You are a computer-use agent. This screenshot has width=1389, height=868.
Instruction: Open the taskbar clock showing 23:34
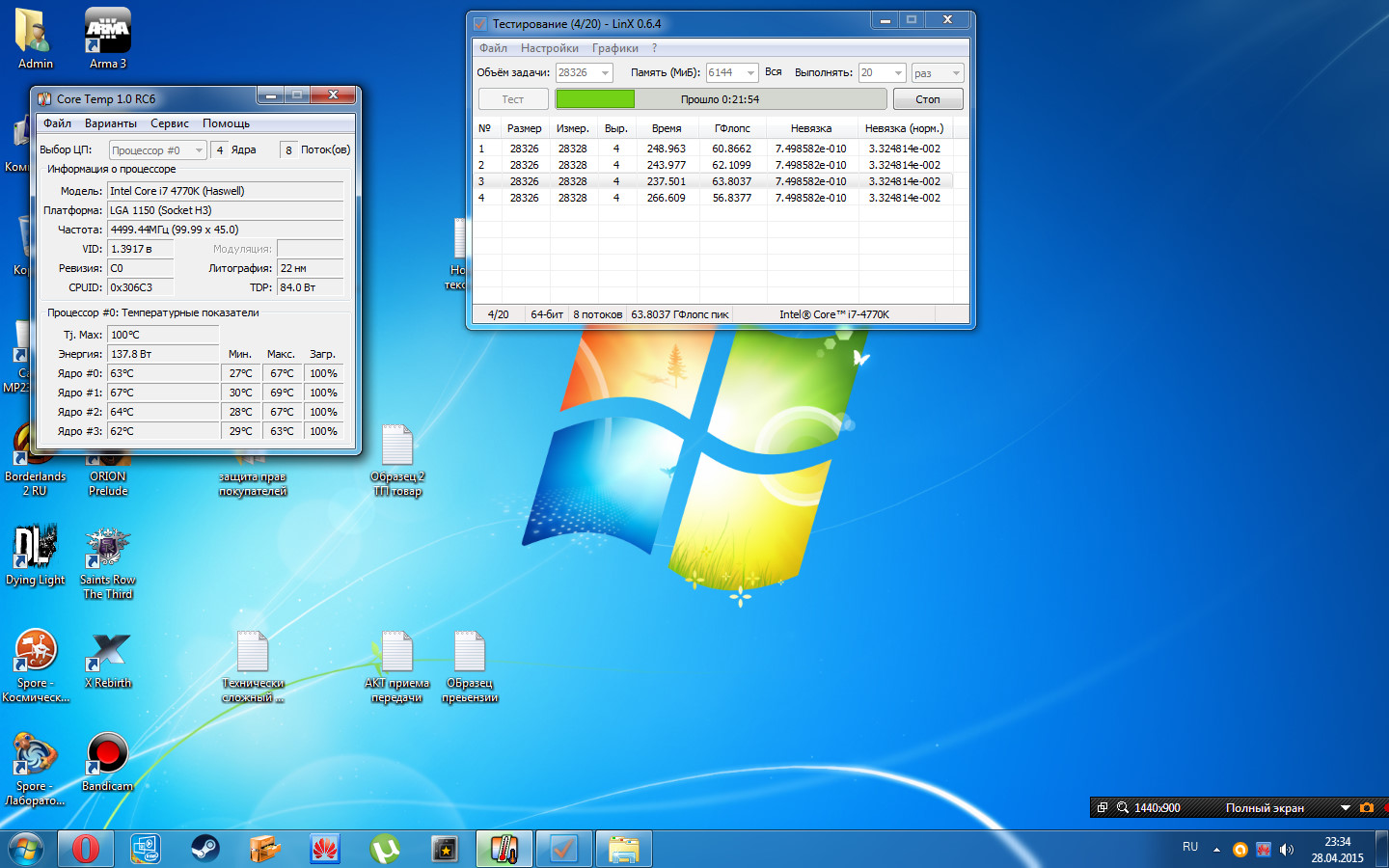coord(1338,850)
